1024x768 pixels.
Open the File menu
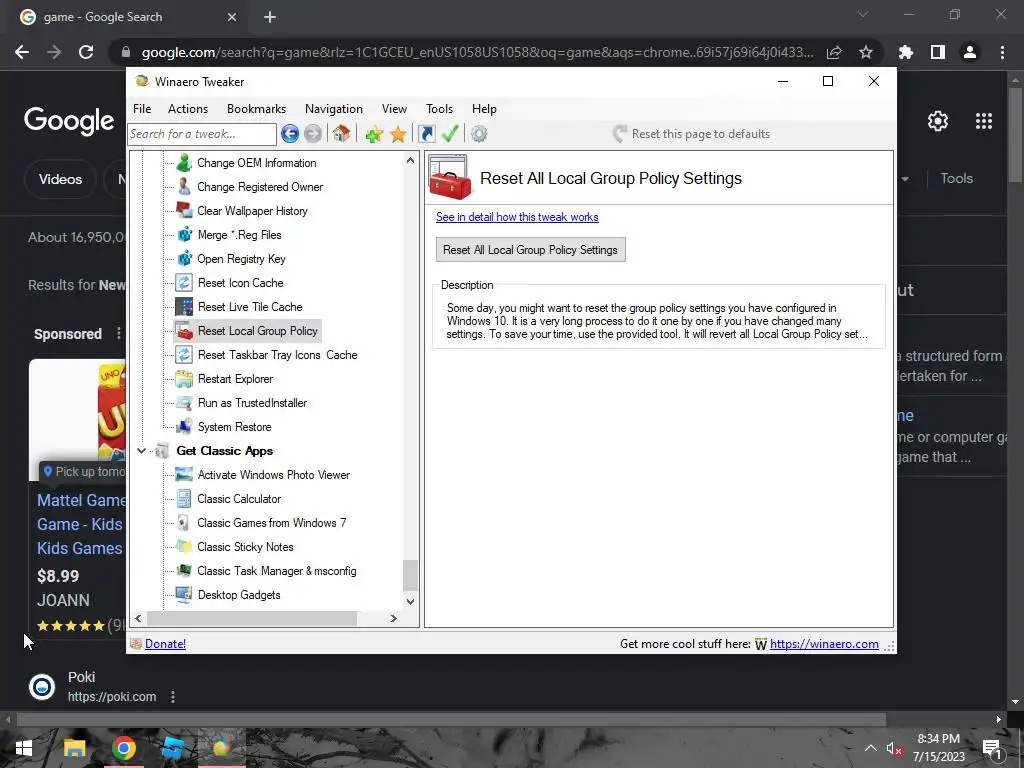click(142, 109)
